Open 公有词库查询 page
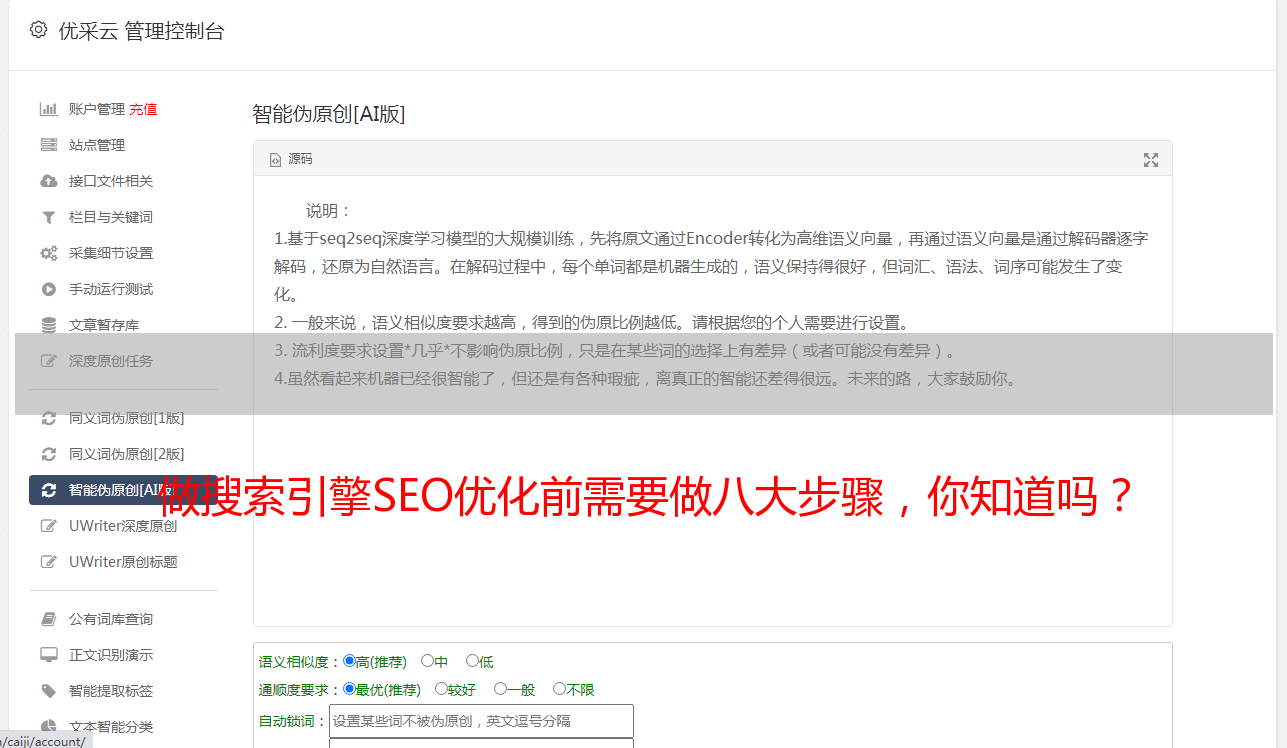This screenshot has width=1287, height=748. click(x=111, y=619)
